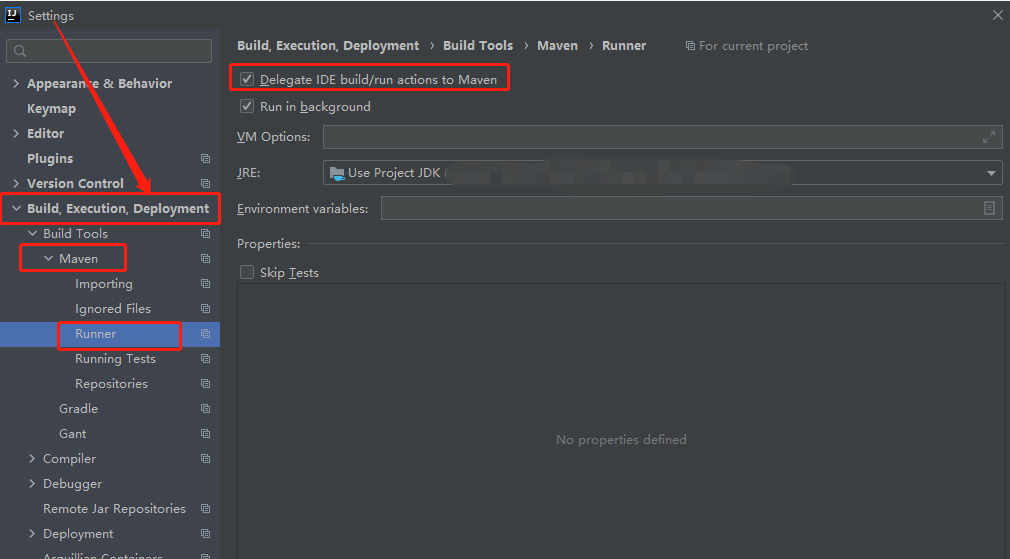Expand the Debugger node chevron
The height and width of the screenshot is (559, 1010).
tap(32, 484)
